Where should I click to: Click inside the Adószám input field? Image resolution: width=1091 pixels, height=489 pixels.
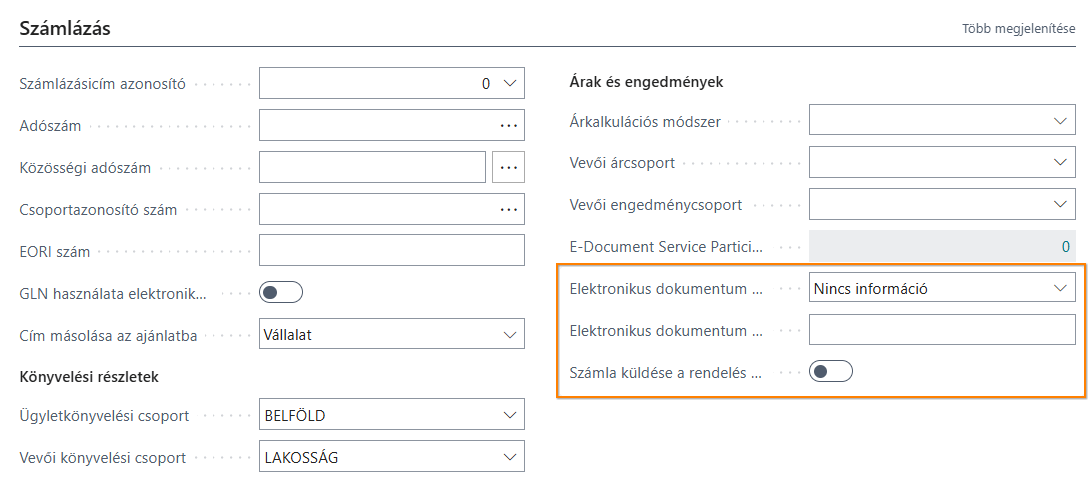375,126
